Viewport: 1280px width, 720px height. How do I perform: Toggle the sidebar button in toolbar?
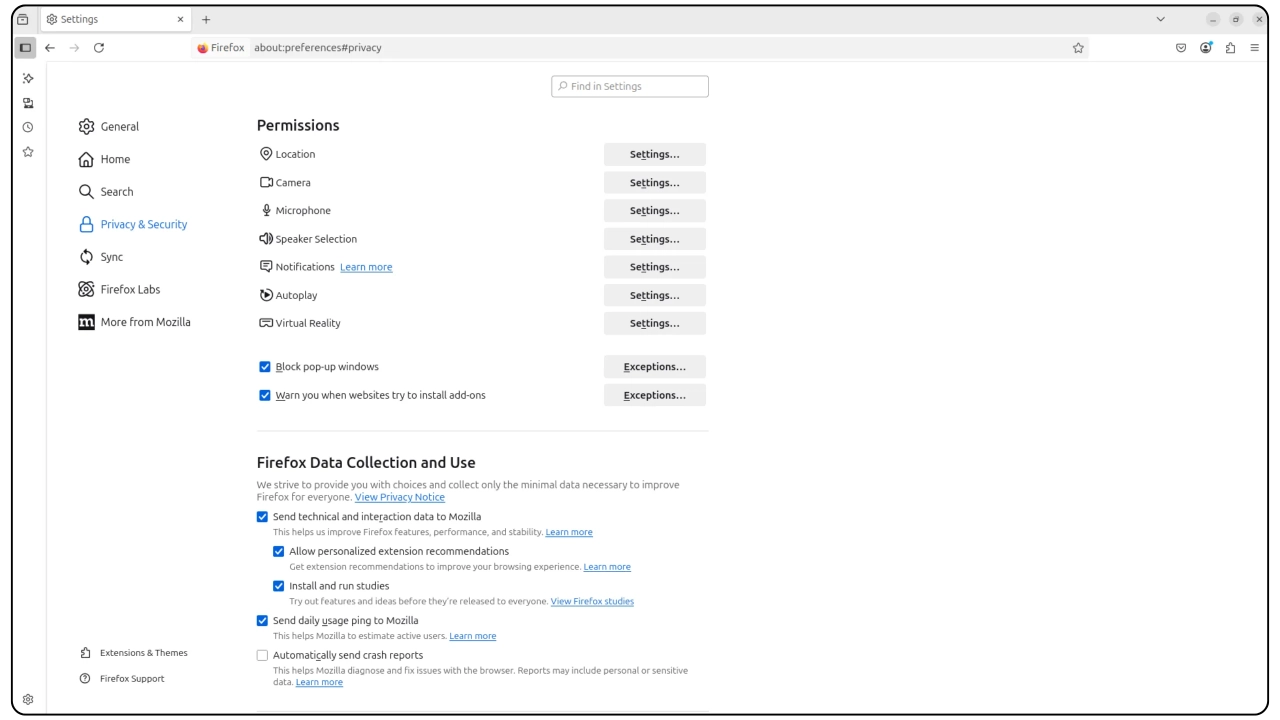click(x=25, y=47)
